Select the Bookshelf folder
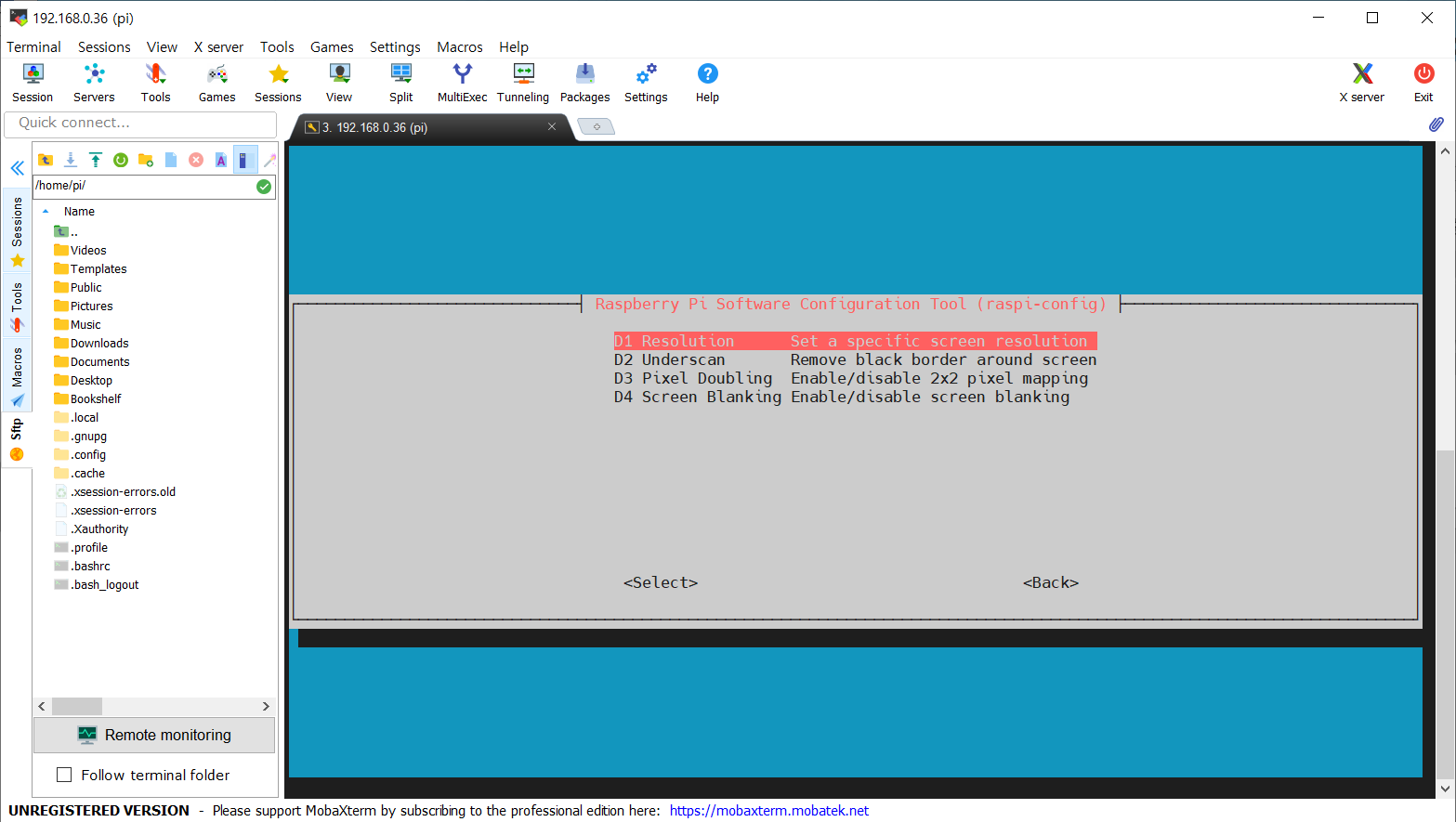 point(87,399)
